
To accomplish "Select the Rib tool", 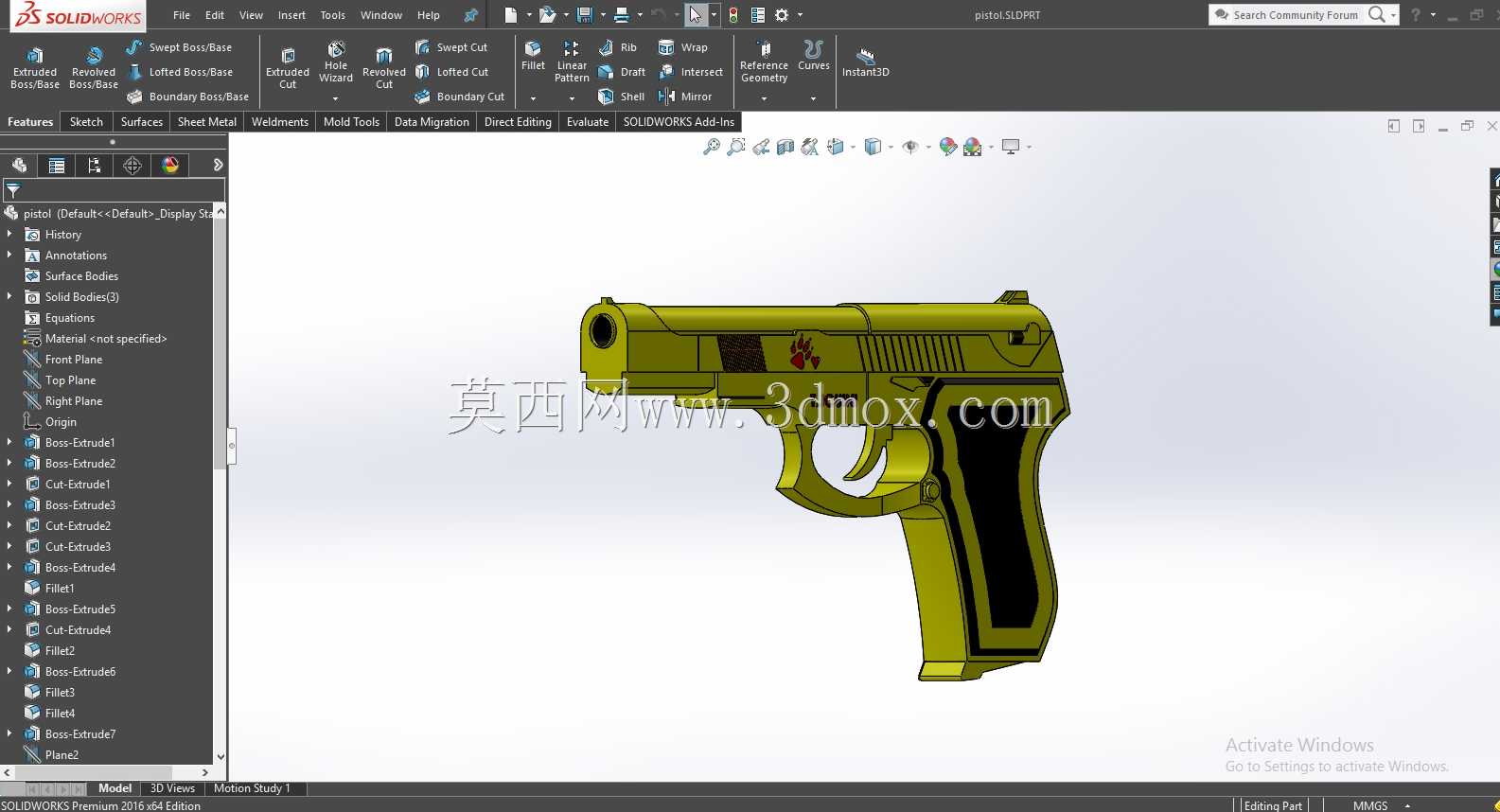I will [618, 47].
